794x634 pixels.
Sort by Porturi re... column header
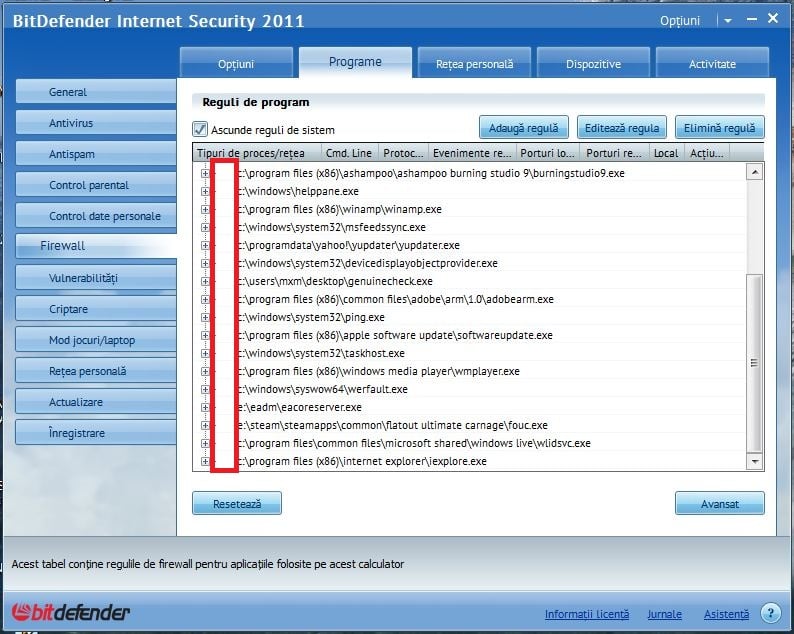[614, 152]
